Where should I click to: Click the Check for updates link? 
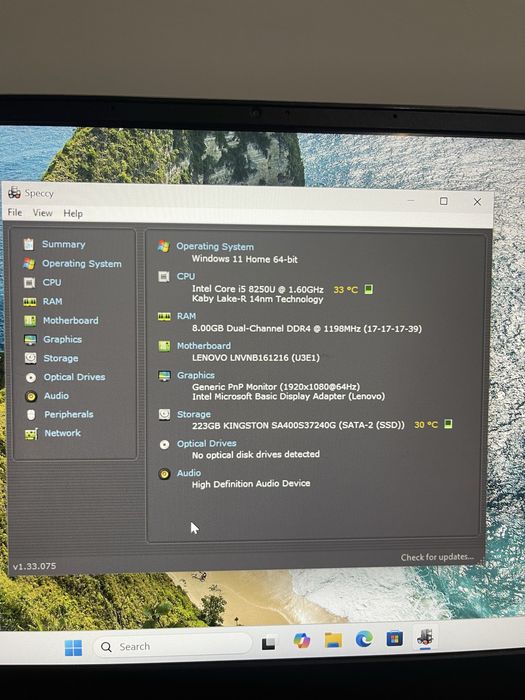(437, 557)
